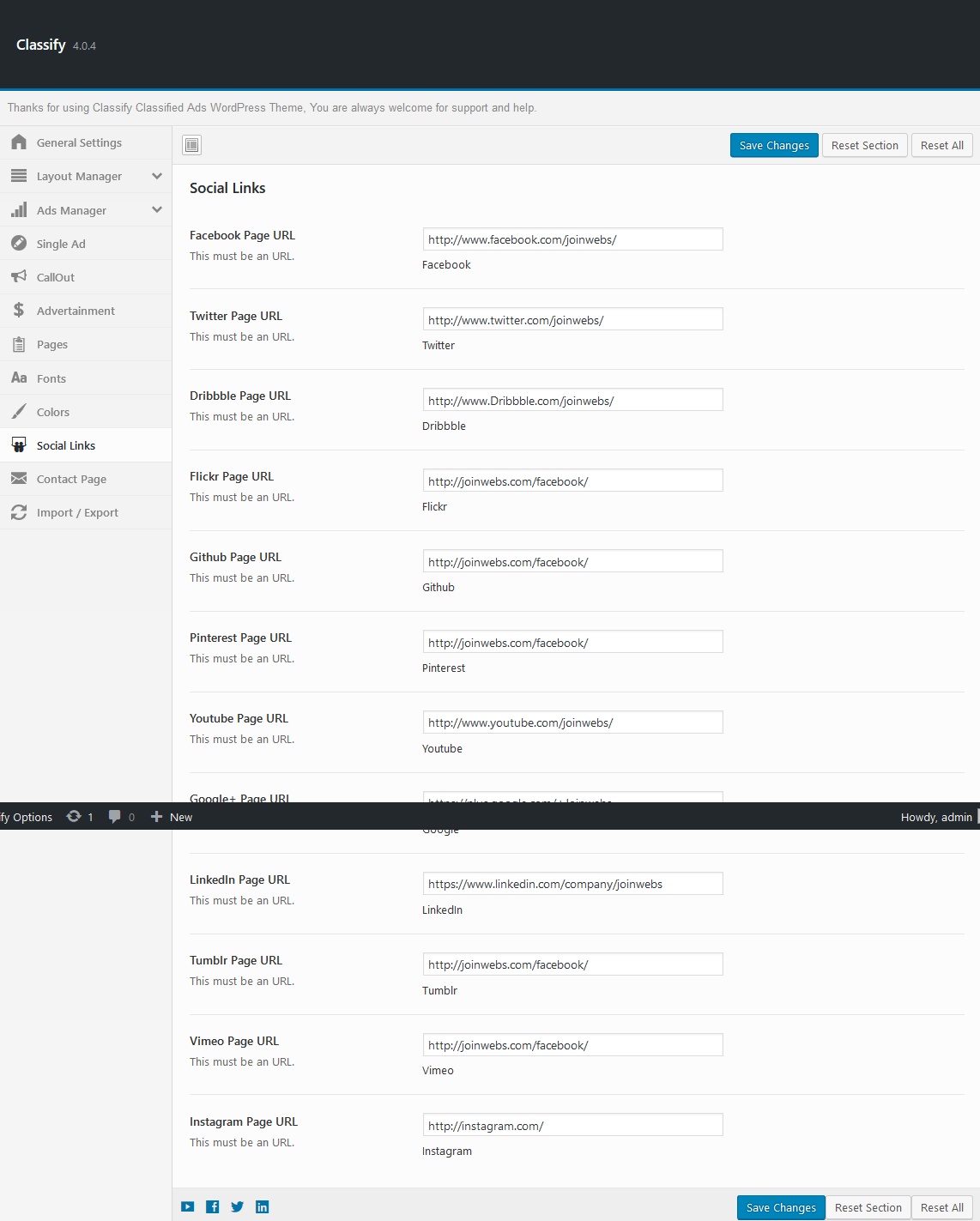Click the Pages clipboard icon

click(x=19, y=344)
